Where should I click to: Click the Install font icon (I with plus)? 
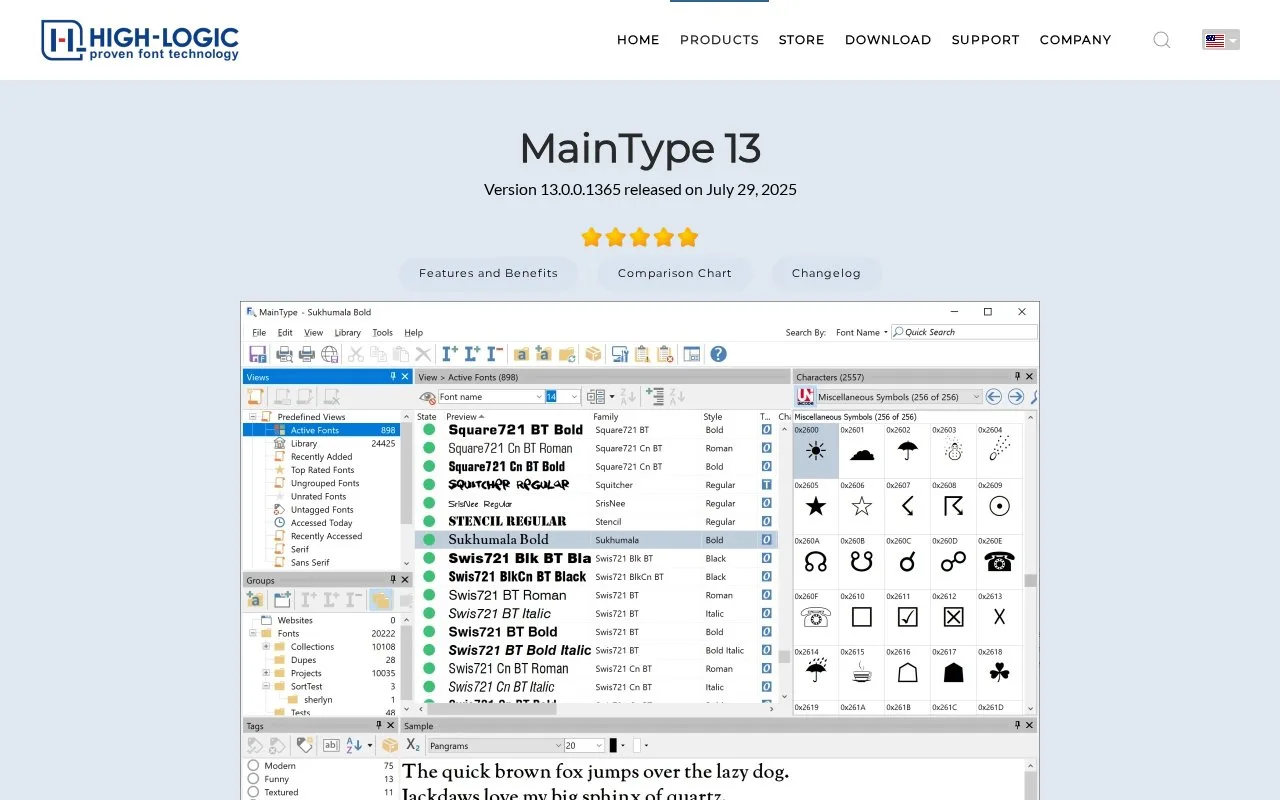coord(450,354)
